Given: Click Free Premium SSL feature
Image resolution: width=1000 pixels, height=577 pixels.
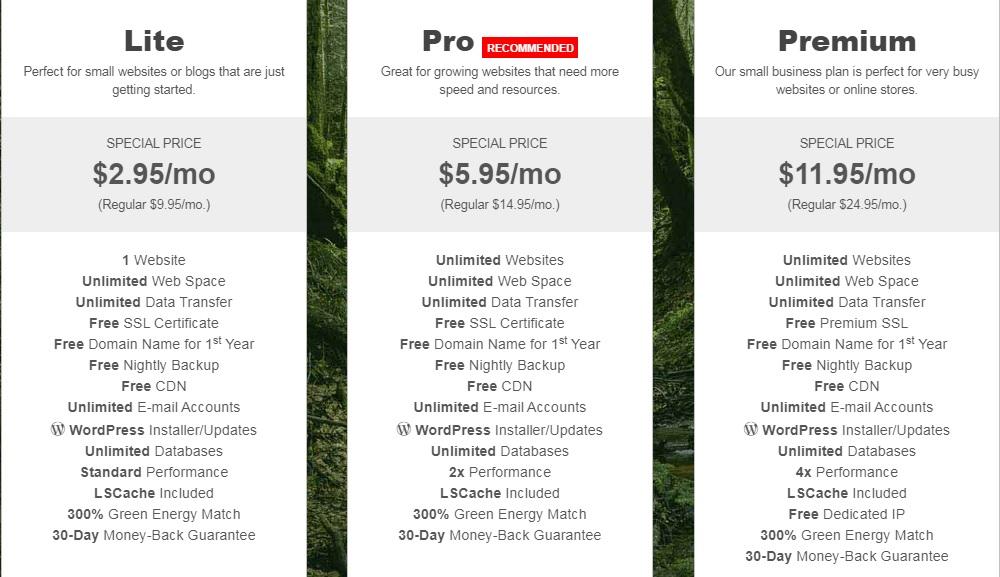Looking at the screenshot, I should coord(847,323).
